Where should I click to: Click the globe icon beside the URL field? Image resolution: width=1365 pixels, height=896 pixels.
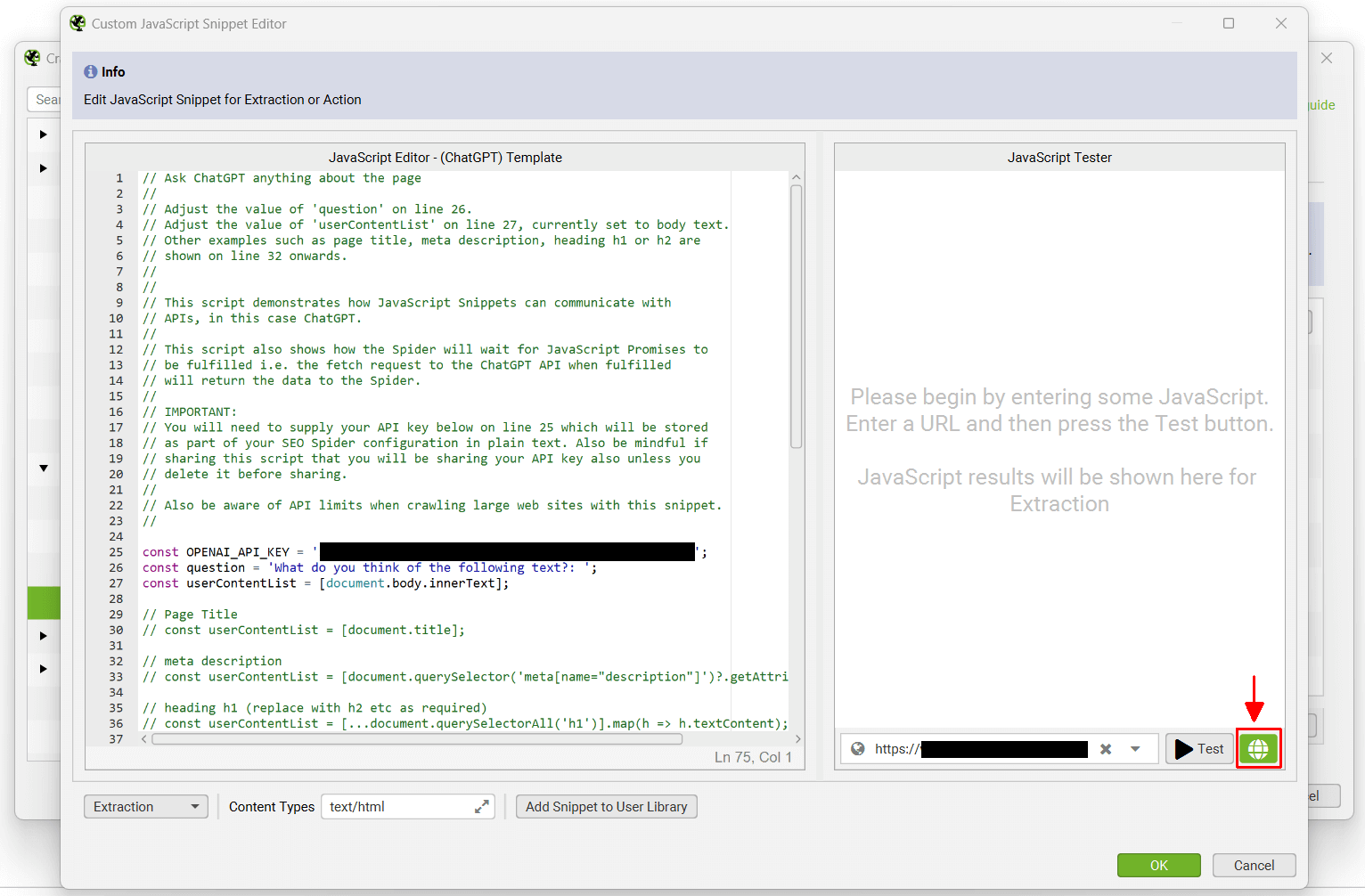[x=858, y=749]
